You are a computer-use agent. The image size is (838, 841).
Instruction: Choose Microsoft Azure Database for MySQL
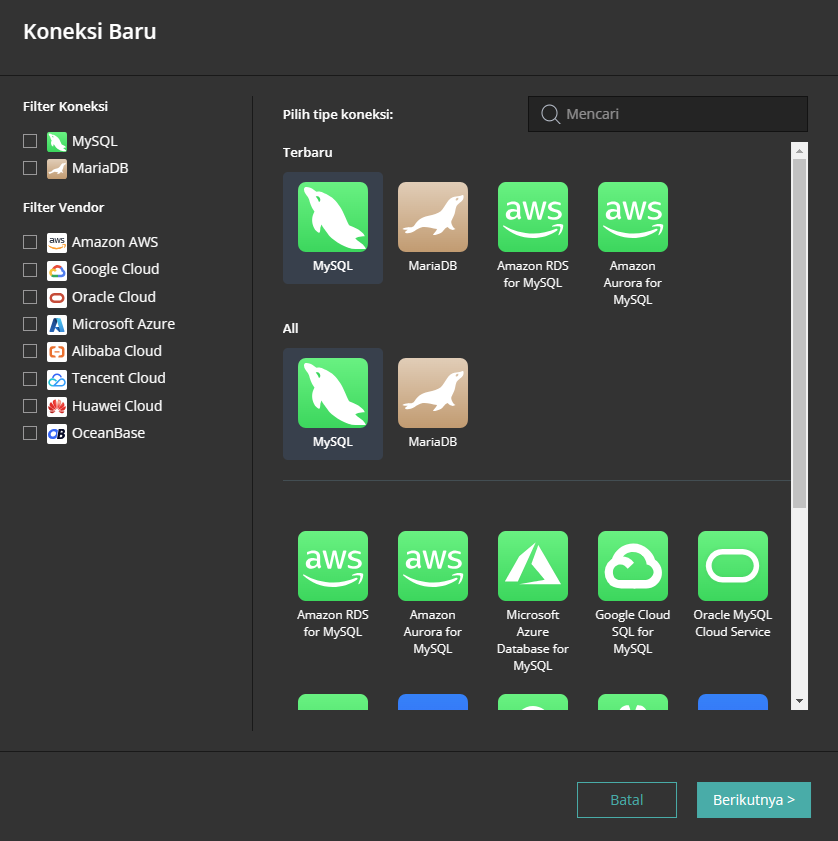532,601
